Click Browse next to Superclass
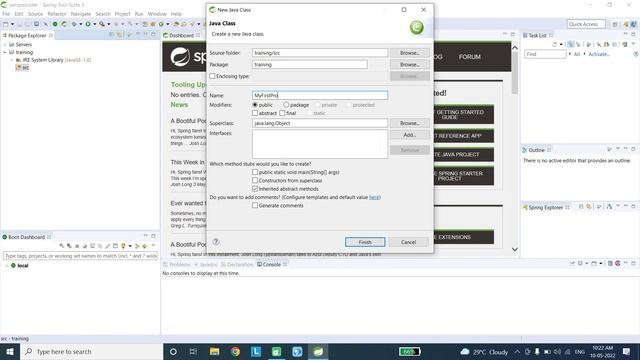The height and width of the screenshot is (360, 640). (x=410, y=123)
